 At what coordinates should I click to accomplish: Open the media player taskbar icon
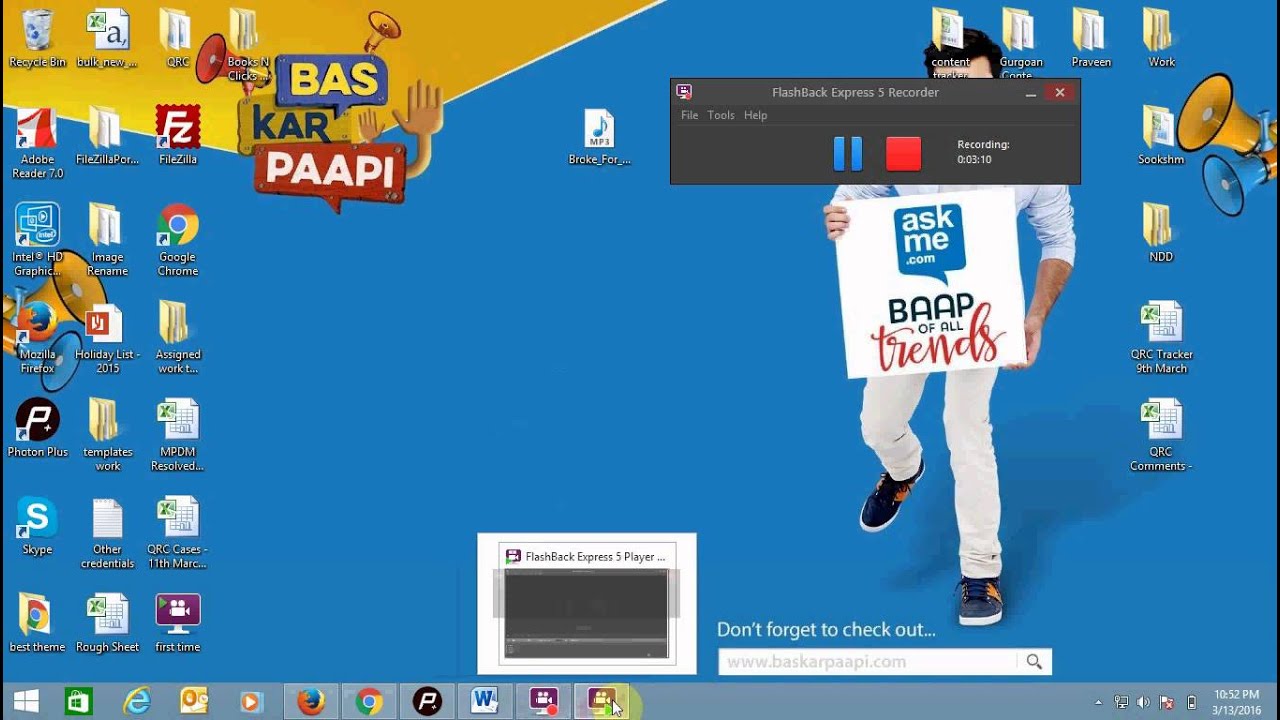point(250,702)
